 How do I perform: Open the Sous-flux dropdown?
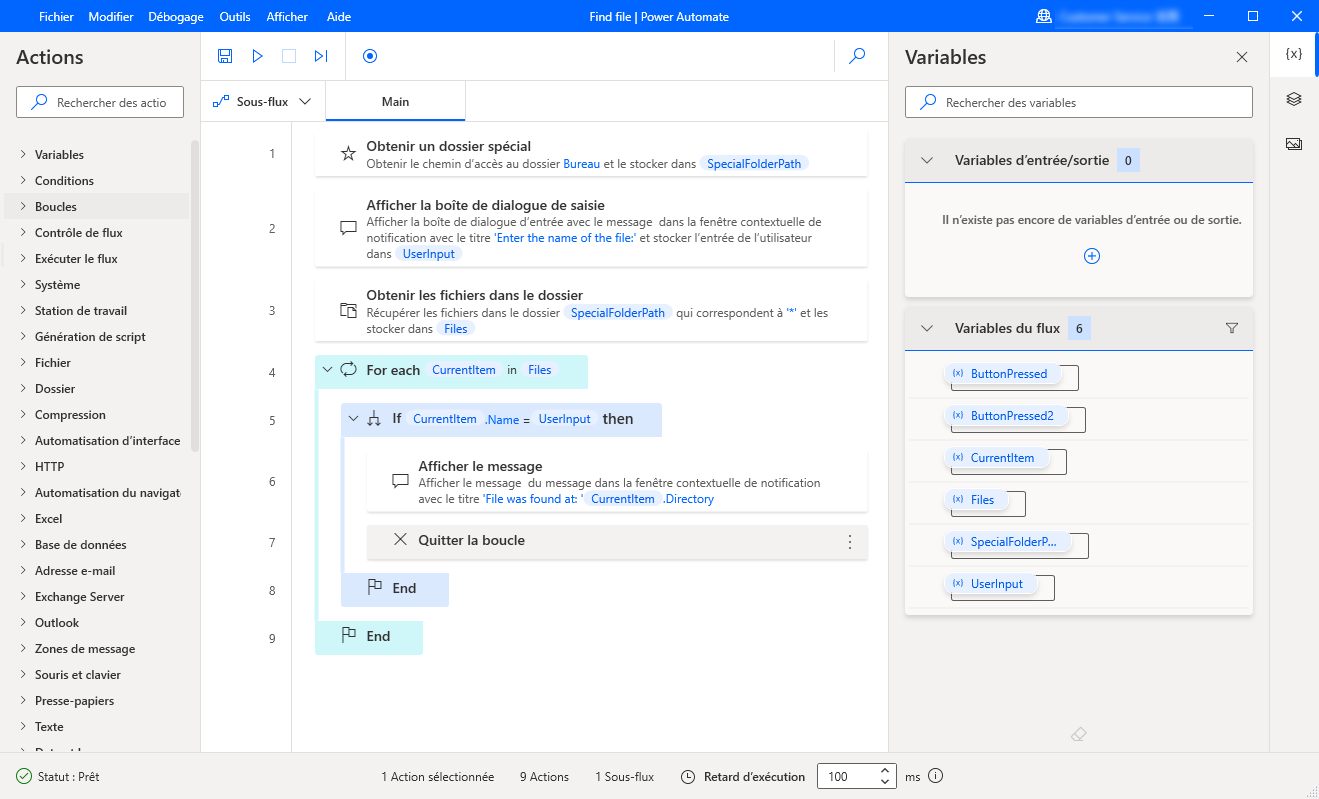[263, 102]
